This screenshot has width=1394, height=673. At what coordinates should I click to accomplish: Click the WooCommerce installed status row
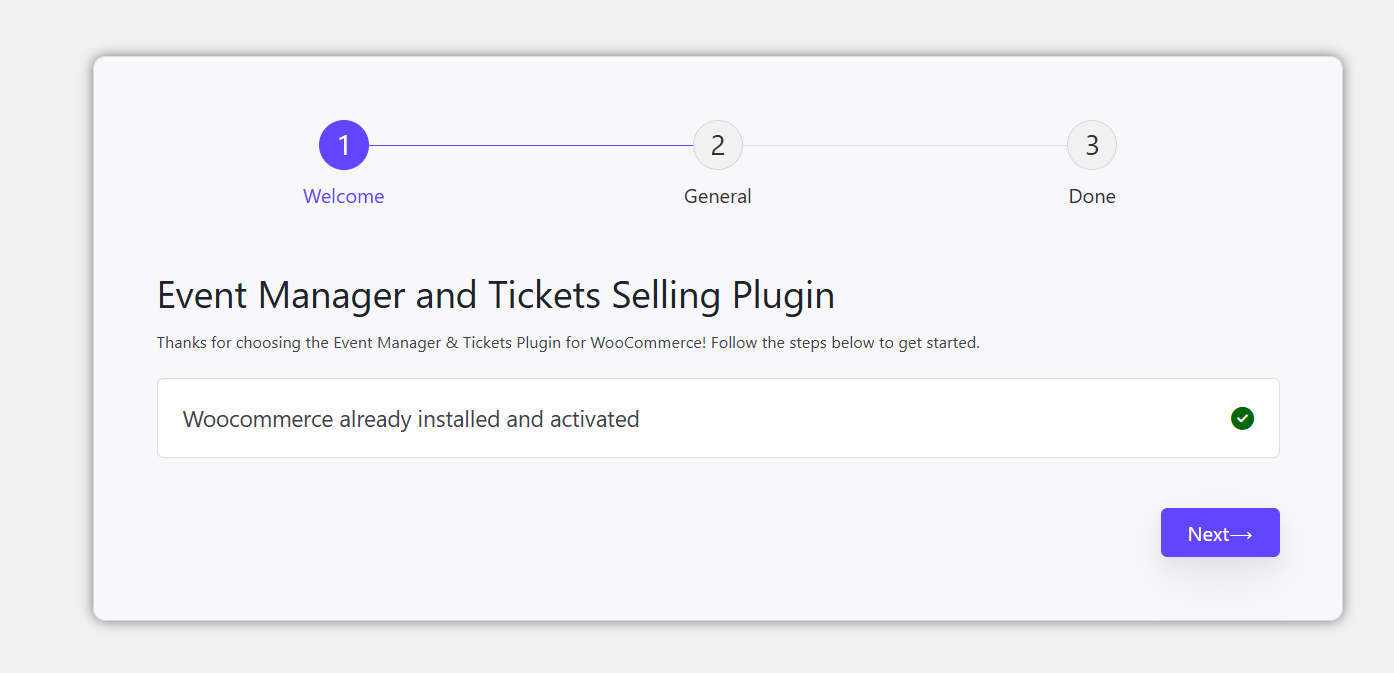900,418
